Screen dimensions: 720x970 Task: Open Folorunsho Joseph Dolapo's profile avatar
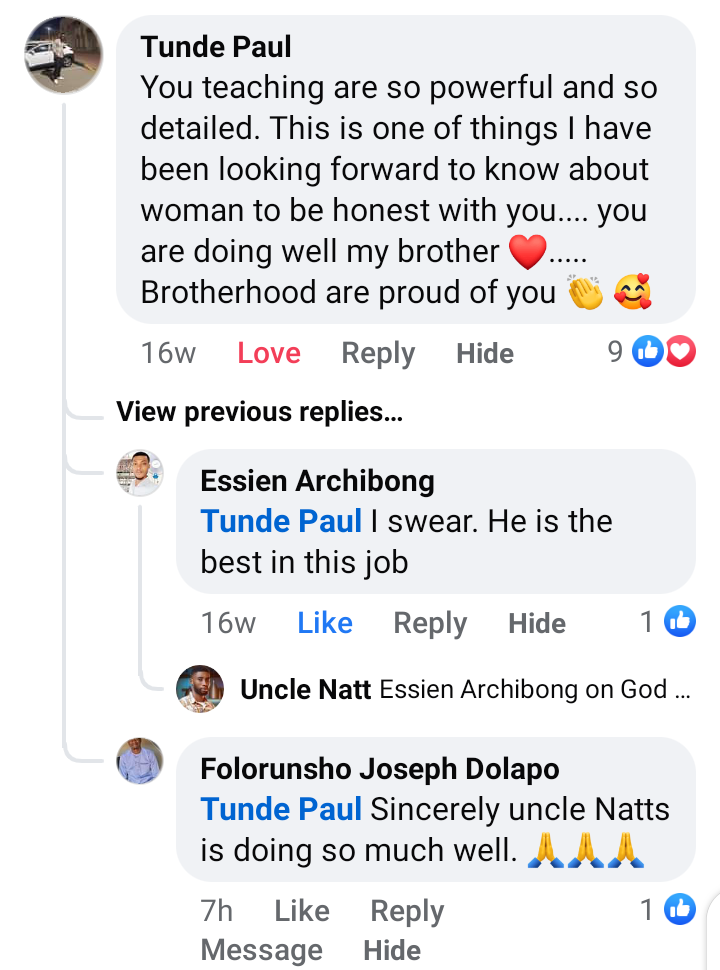tap(140, 761)
